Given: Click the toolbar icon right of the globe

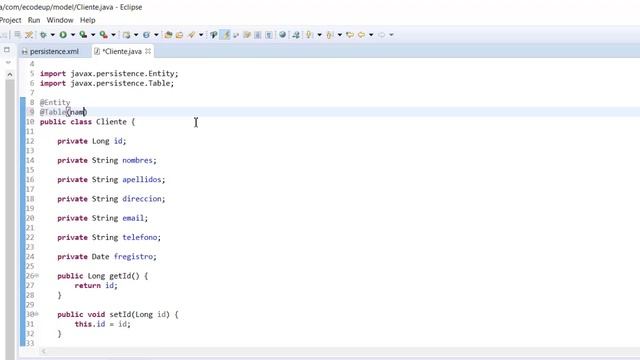Looking at the screenshot, I should pyautogui.click(x=296, y=35).
